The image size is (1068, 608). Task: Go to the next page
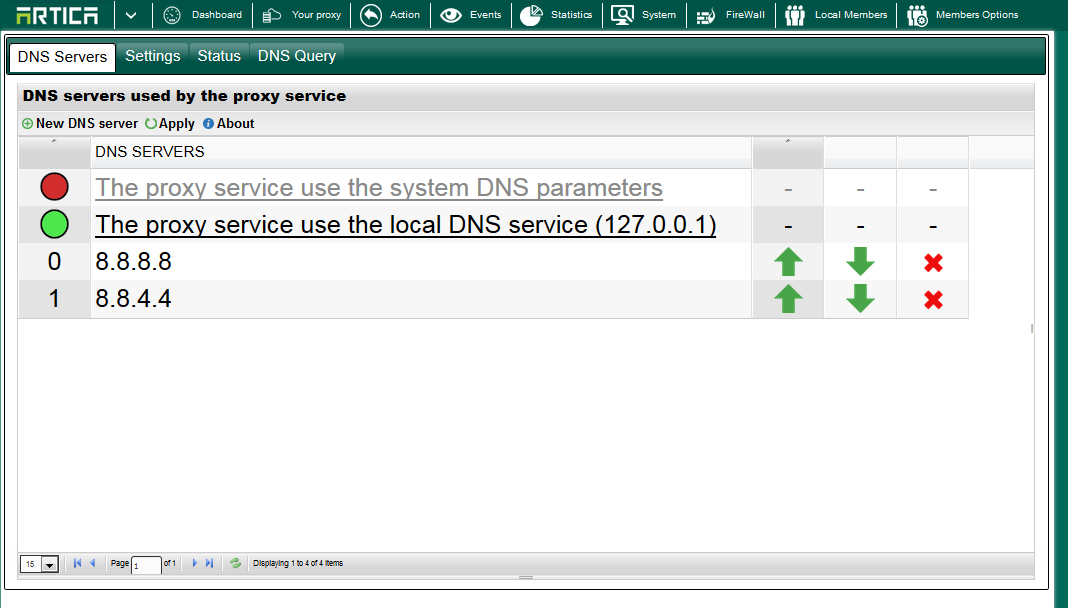pos(195,563)
